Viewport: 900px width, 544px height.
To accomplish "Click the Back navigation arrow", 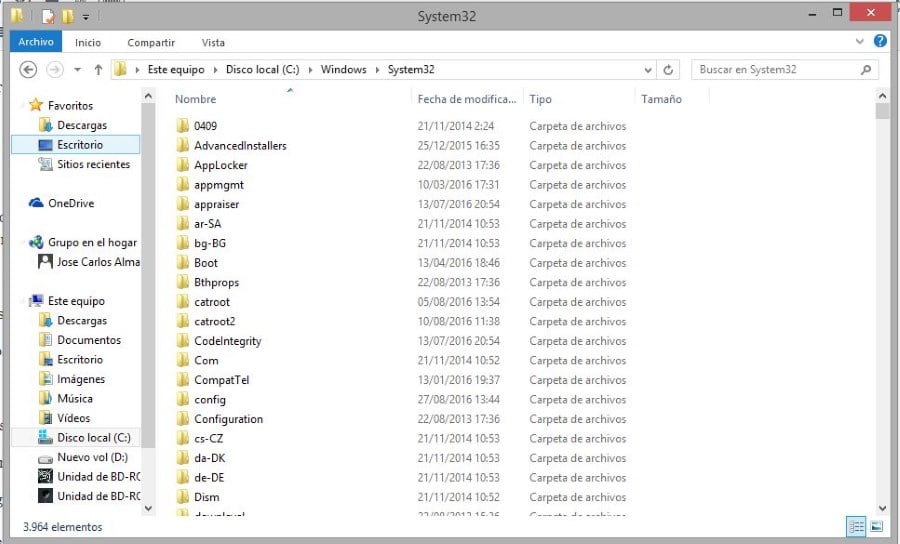I will click(28, 70).
